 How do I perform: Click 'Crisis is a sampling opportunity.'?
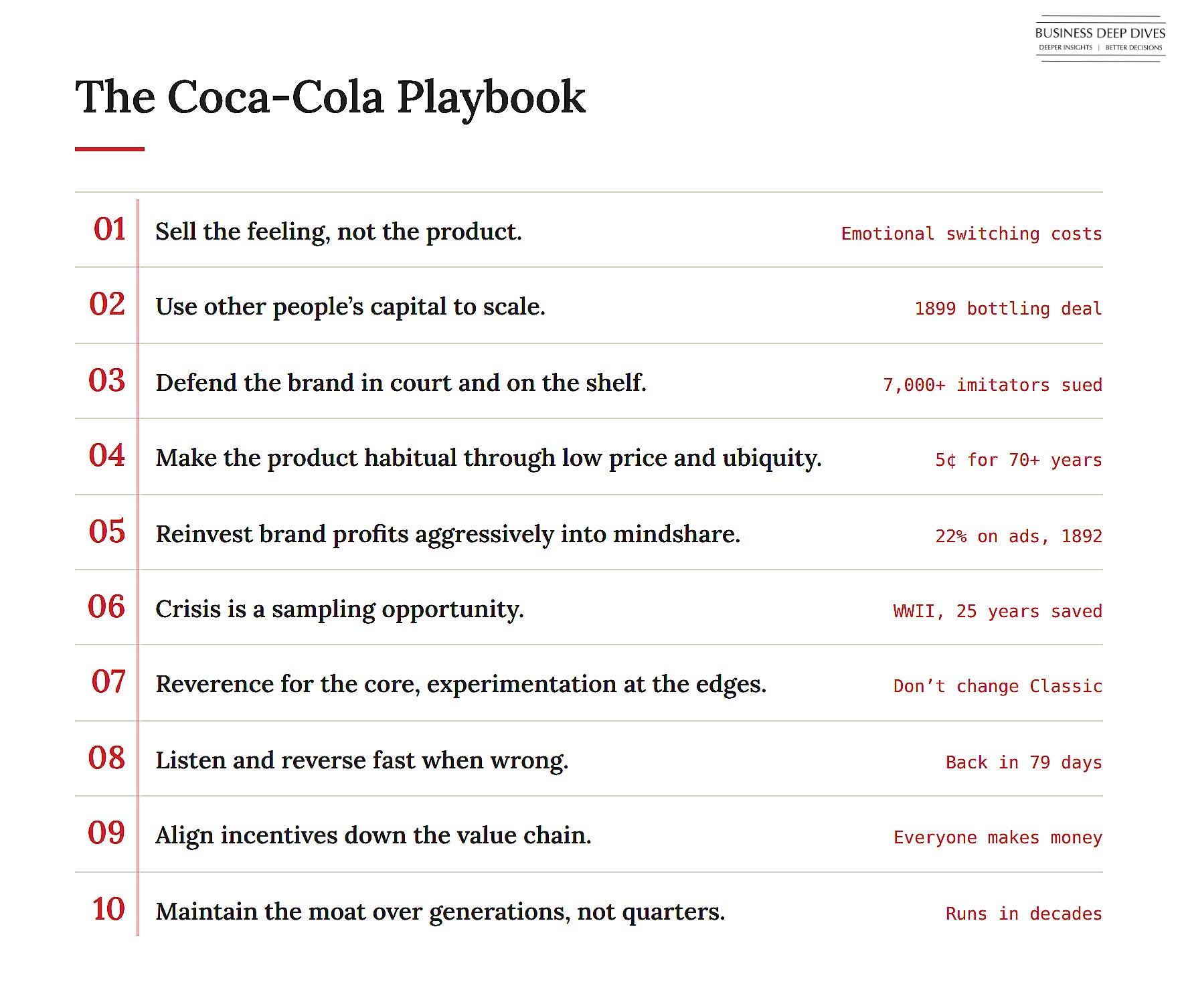[340, 609]
